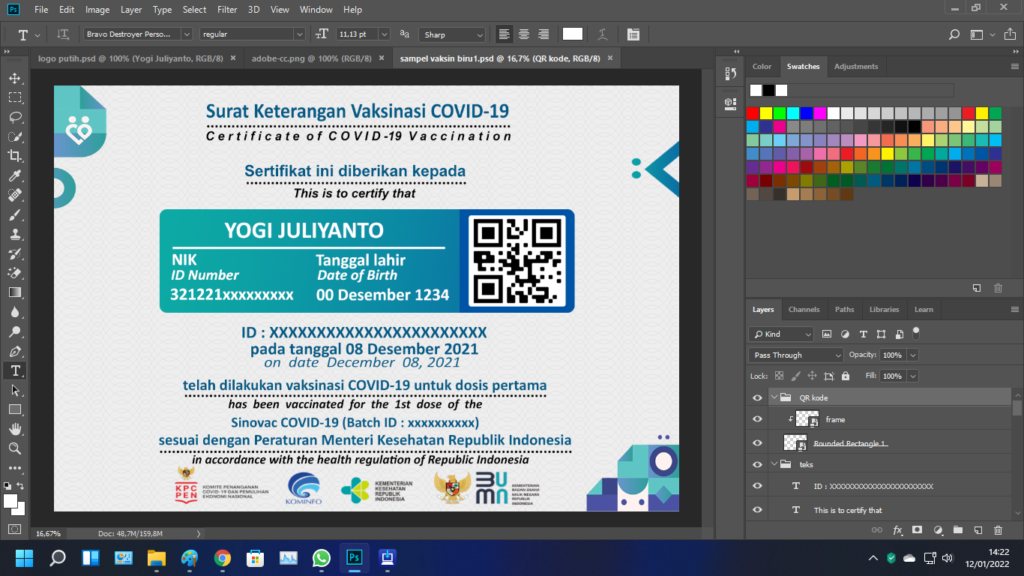Toggle visibility of the frame layer
Screen dimensions: 1024x576
click(757, 419)
